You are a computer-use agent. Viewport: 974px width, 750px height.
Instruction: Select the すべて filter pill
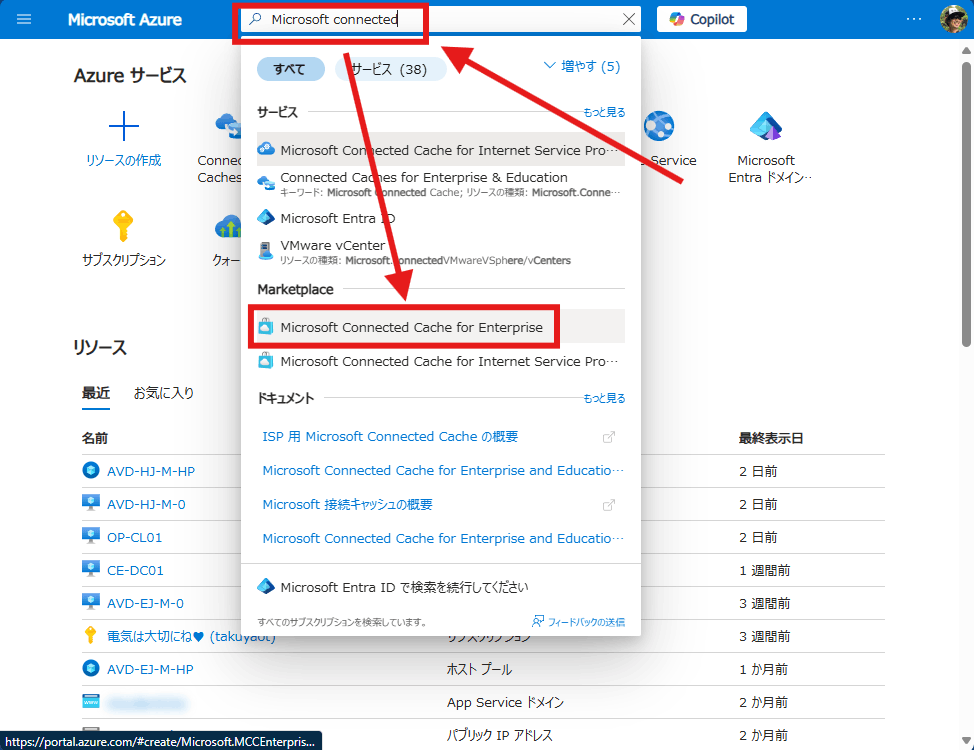click(x=290, y=69)
